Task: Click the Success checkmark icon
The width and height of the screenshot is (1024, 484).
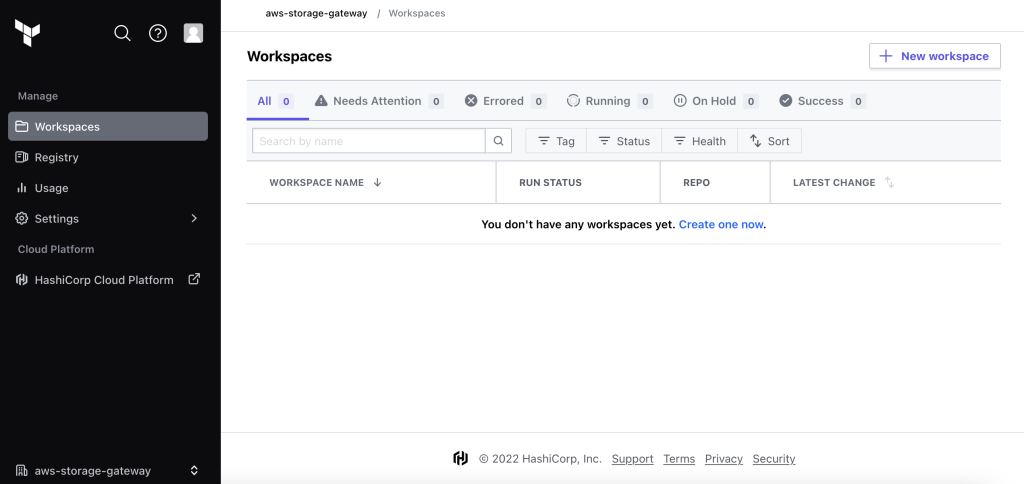Action: click(x=786, y=101)
